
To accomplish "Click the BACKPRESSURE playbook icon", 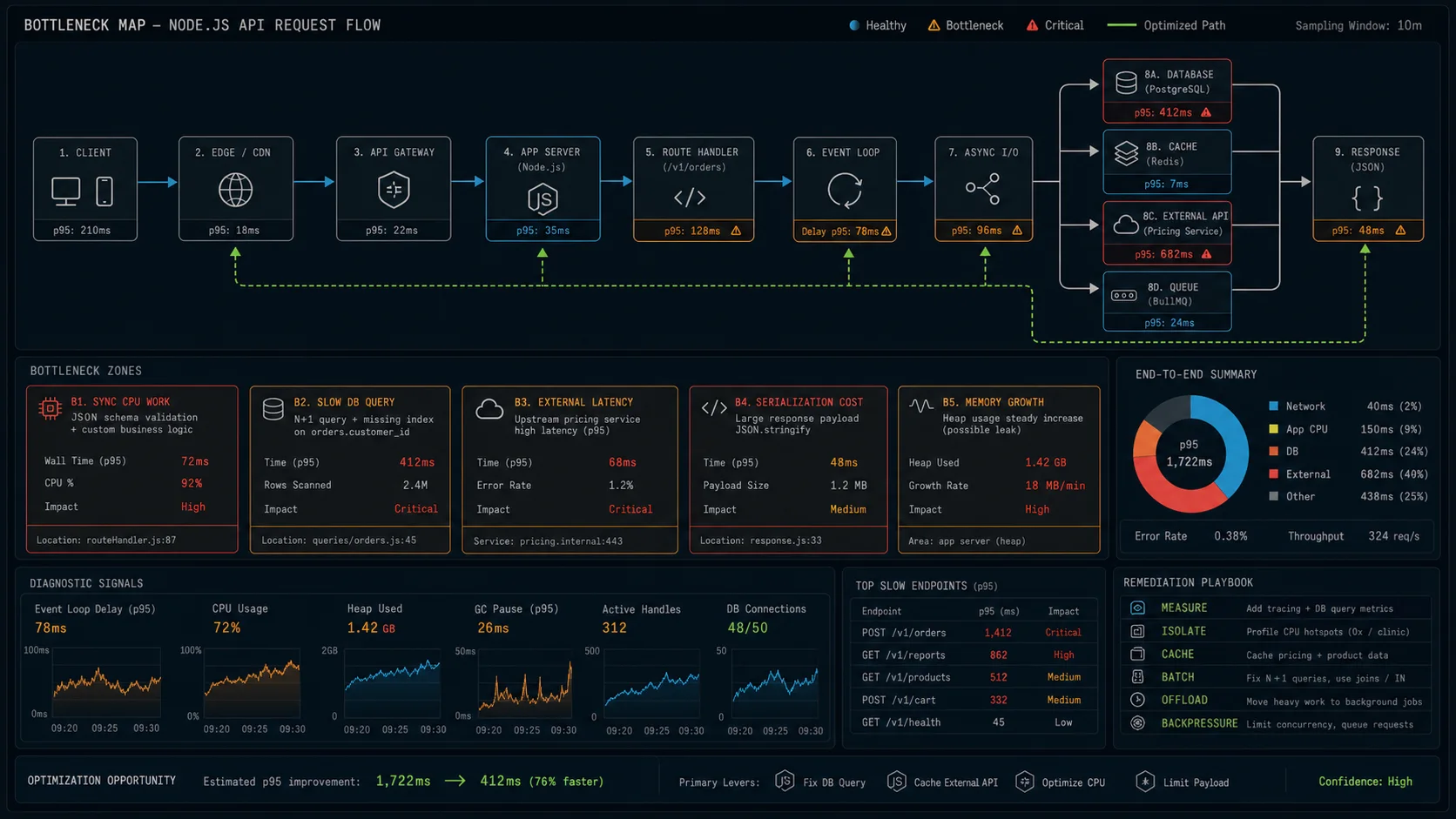I will tap(1137, 723).
